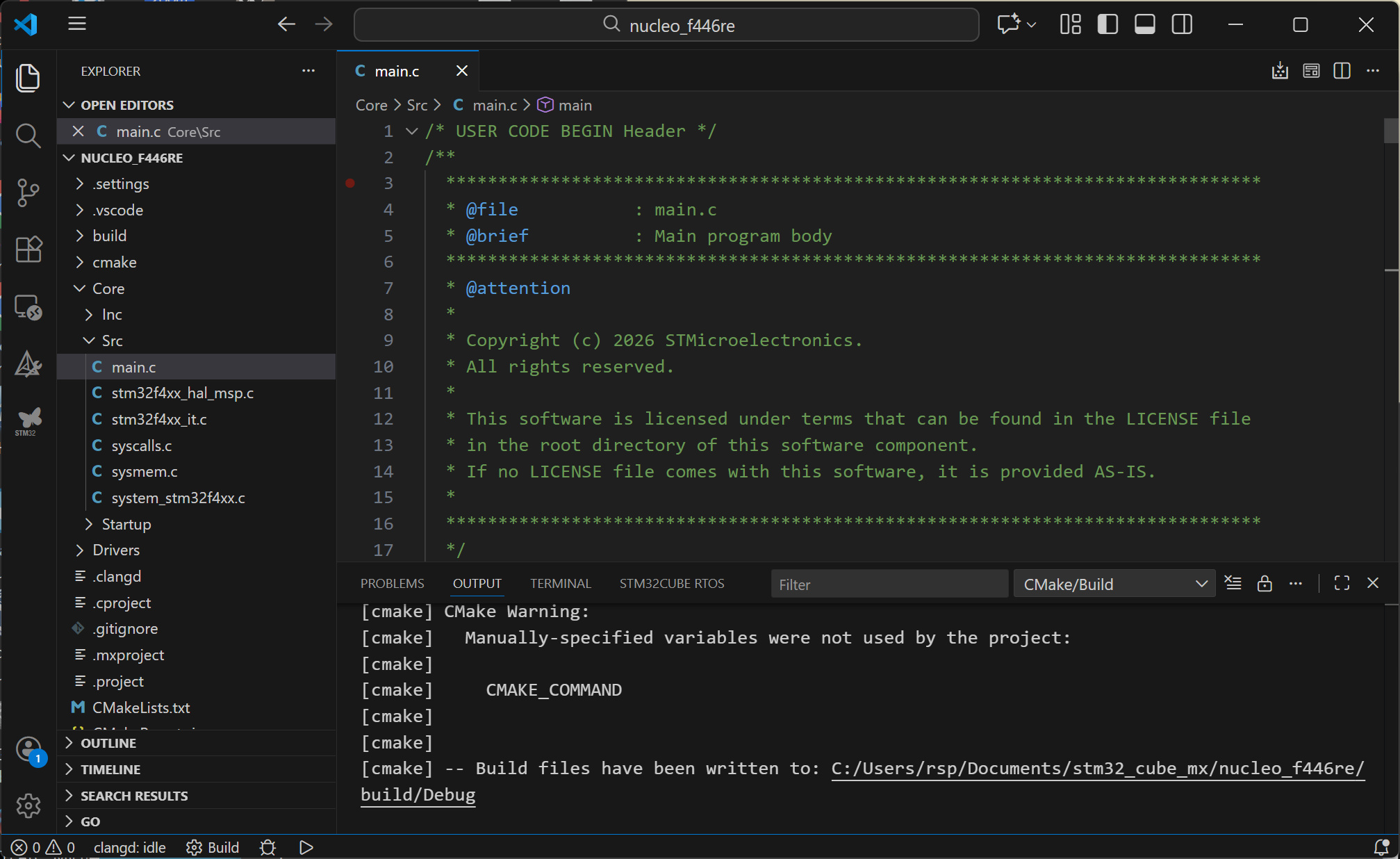This screenshot has width=1400, height=859.
Task: Switch to the PROBLEMS tab
Action: coord(392,584)
